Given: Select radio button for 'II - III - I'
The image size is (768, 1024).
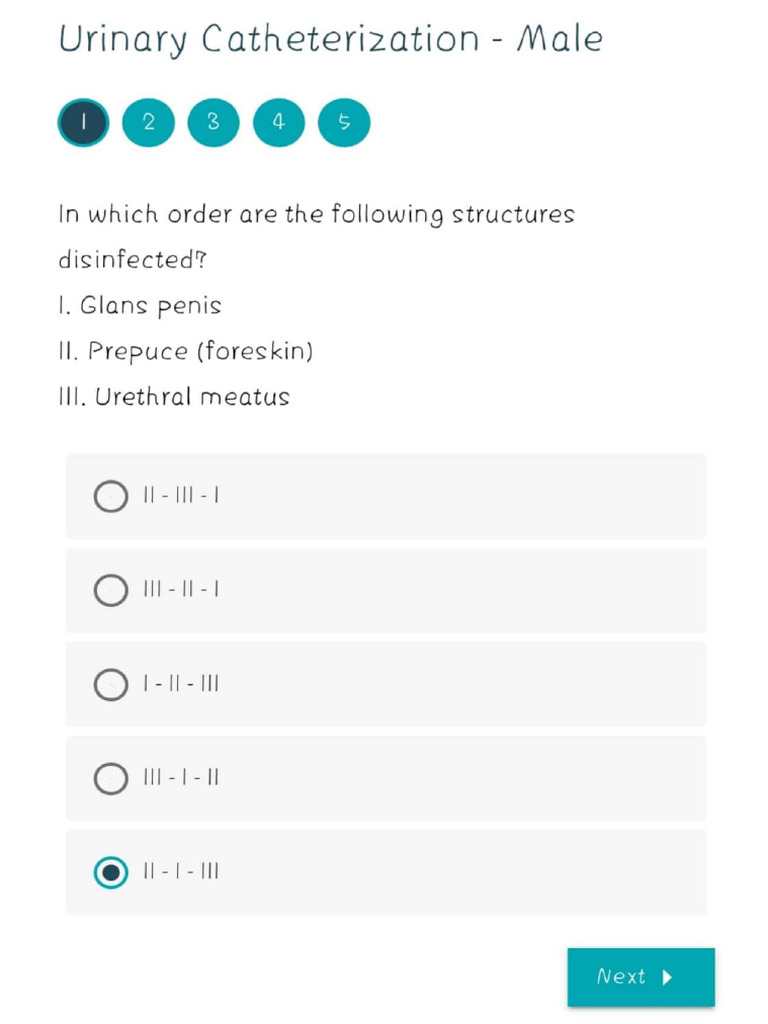Looking at the screenshot, I should tap(111, 496).
